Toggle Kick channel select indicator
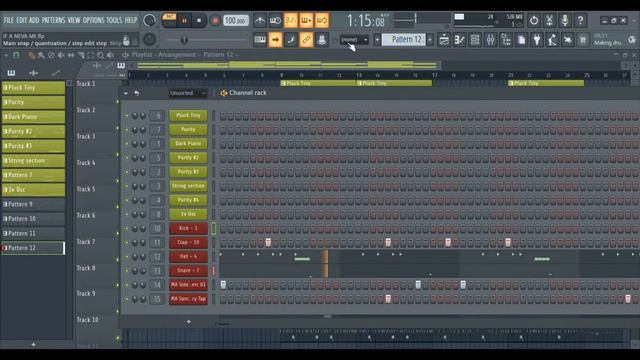 [x=213, y=229]
